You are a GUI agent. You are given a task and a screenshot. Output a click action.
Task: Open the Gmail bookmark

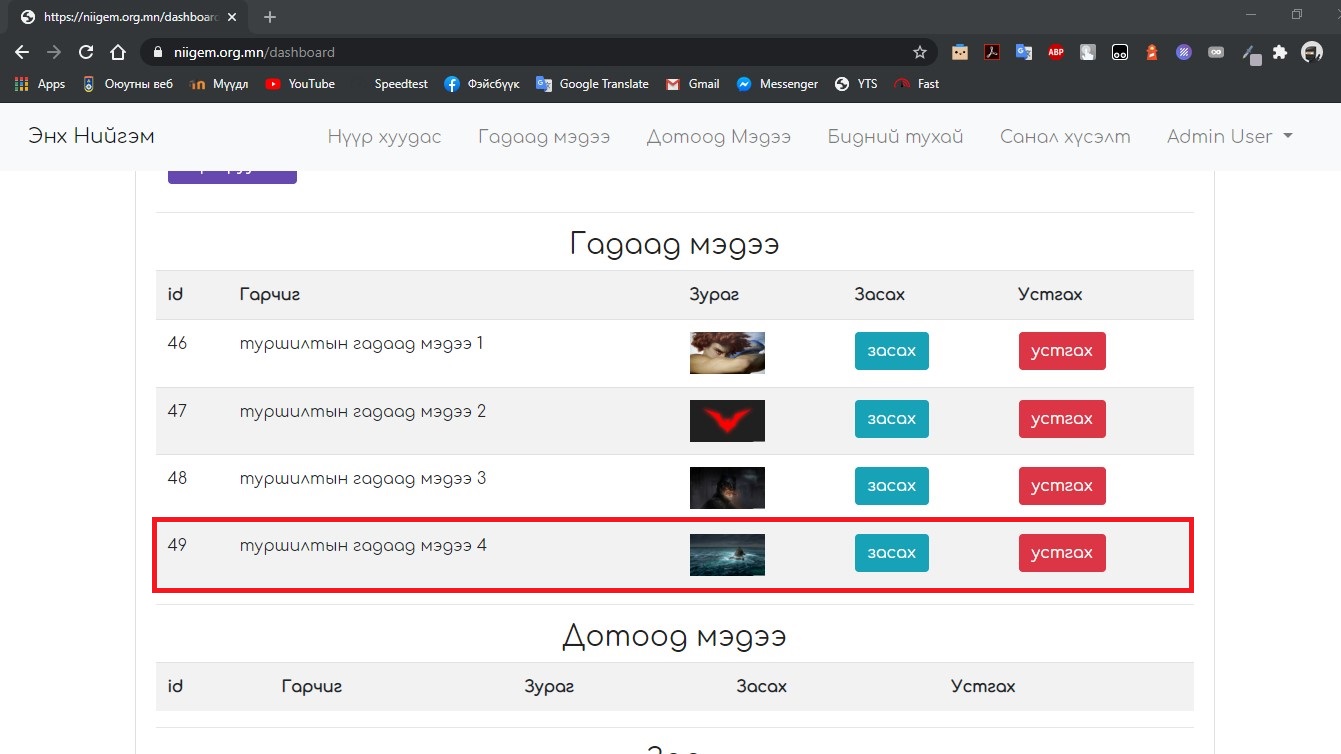692,84
